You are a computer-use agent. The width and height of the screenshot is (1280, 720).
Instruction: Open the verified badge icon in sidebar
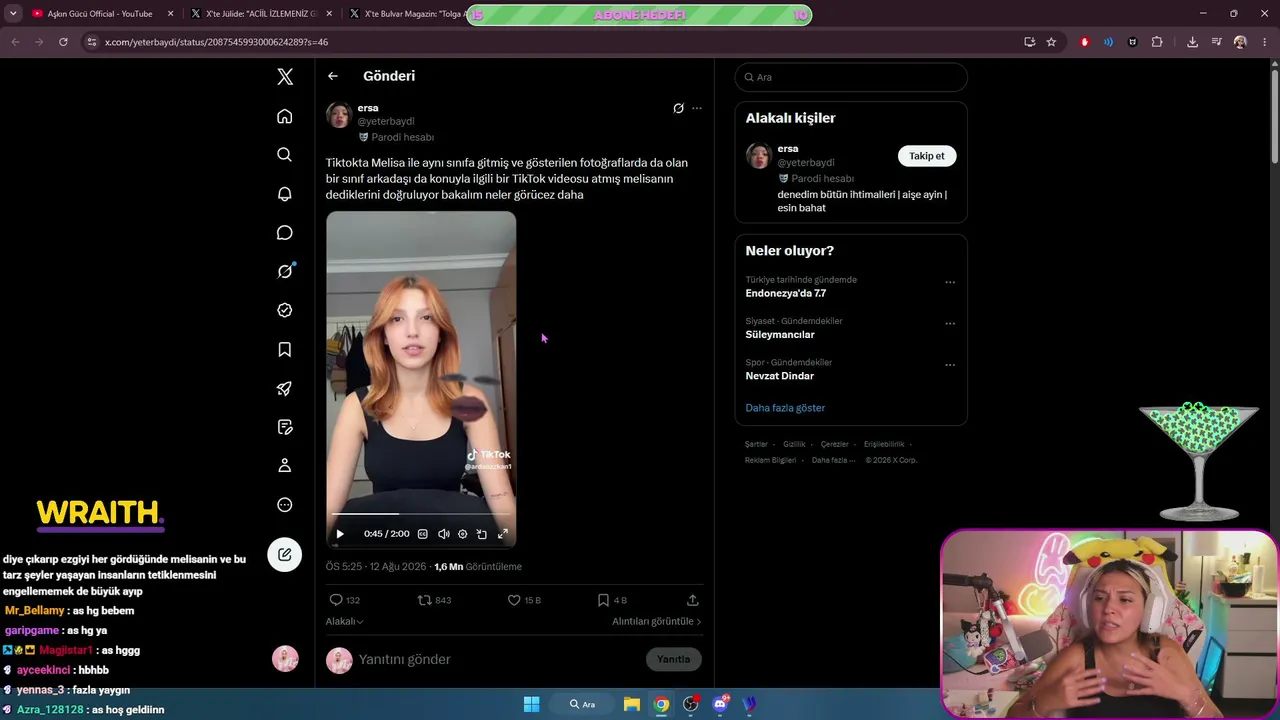(x=285, y=310)
